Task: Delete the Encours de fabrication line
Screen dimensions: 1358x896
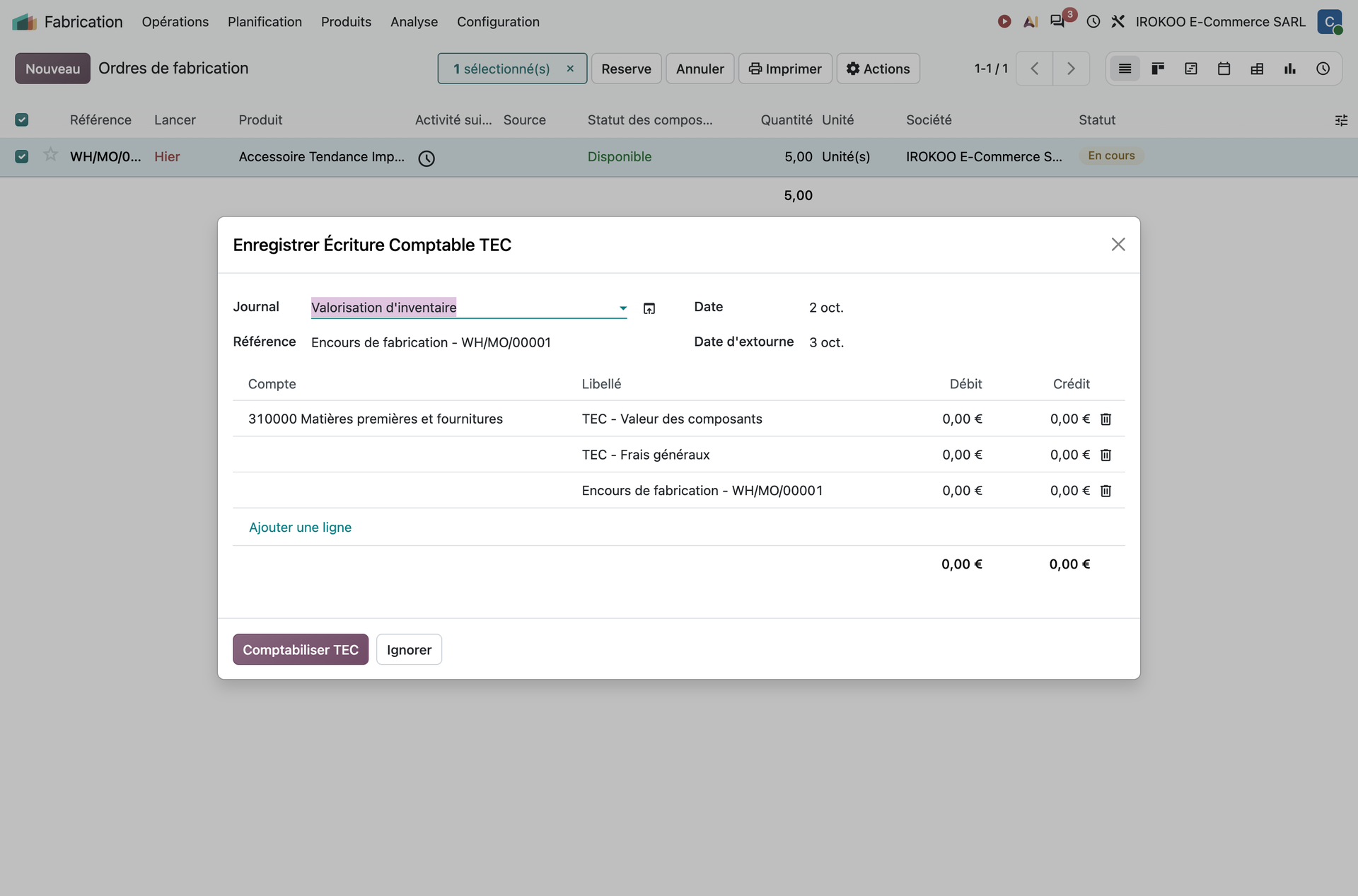Action: tap(1106, 491)
